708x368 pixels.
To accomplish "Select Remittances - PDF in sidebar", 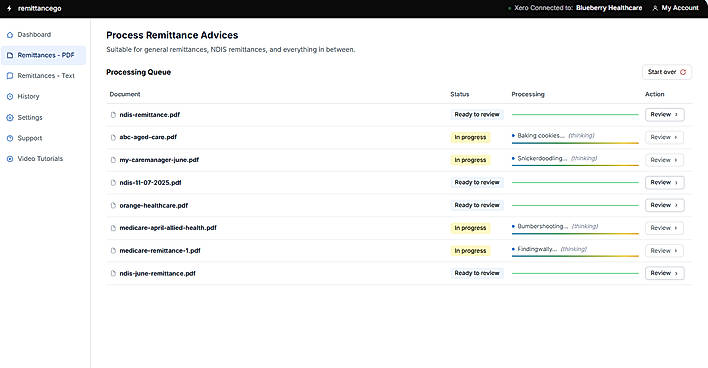I will point(43,55).
